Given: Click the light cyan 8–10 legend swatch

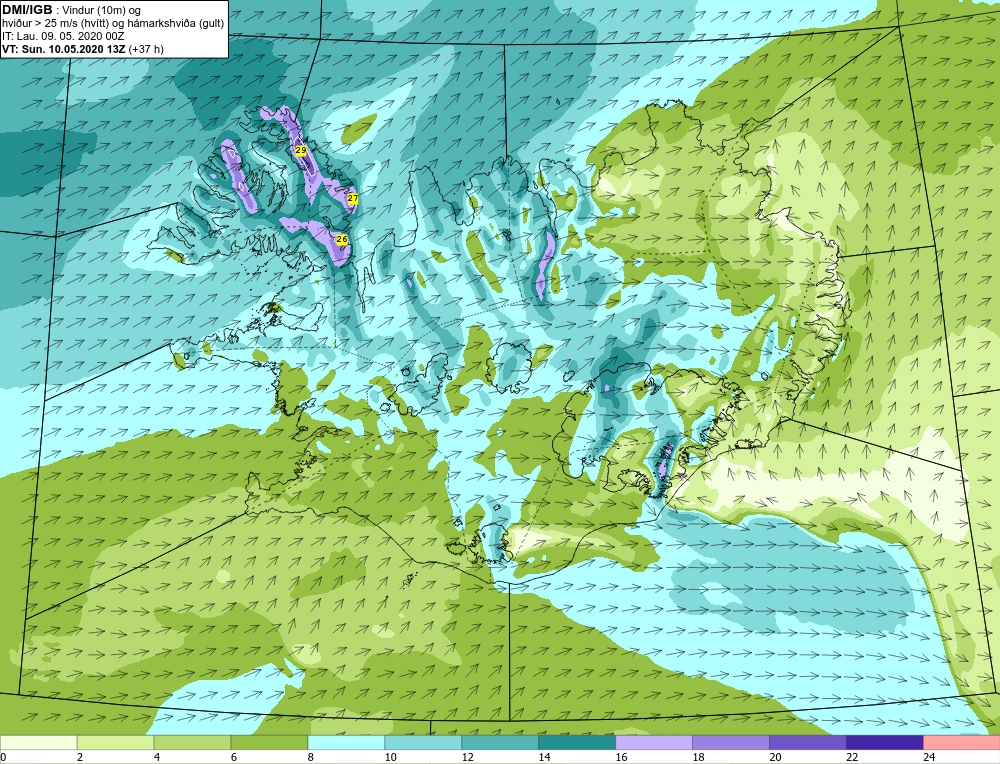Looking at the screenshot, I should tap(346, 742).
